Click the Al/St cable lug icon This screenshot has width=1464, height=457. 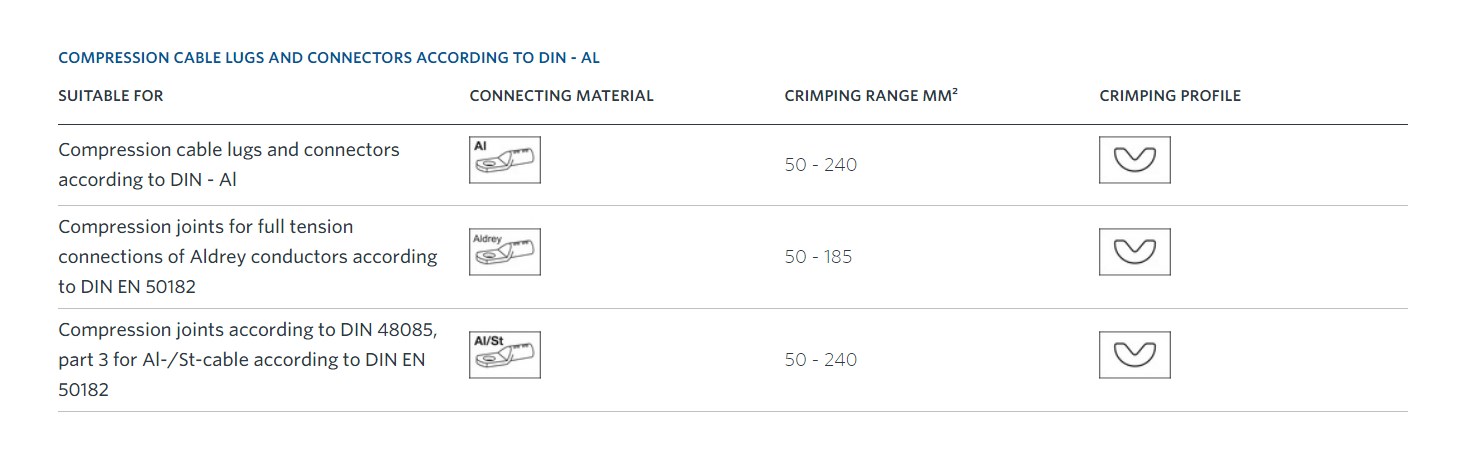coord(505,355)
